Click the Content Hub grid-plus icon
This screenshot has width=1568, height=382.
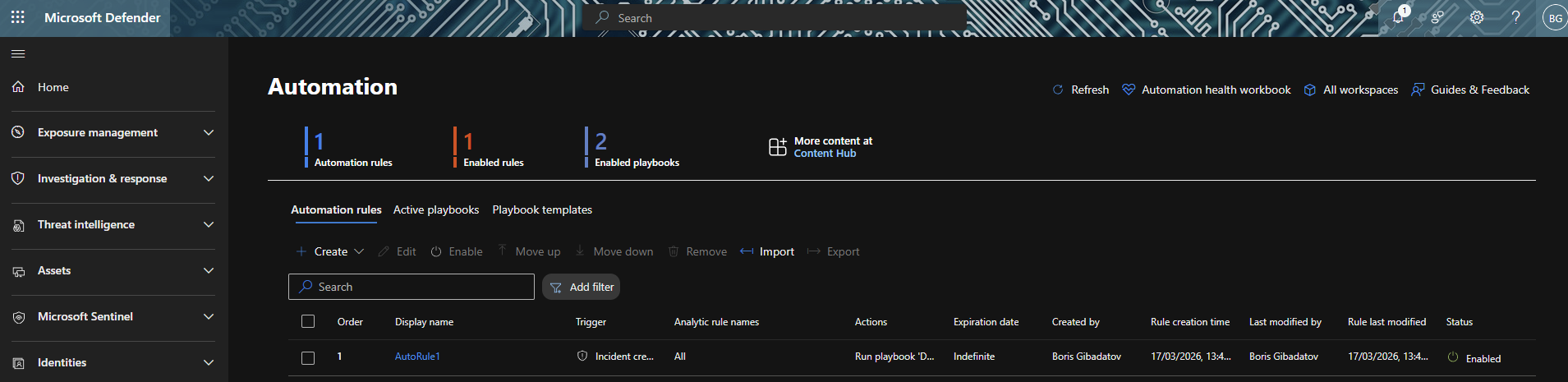(x=777, y=147)
